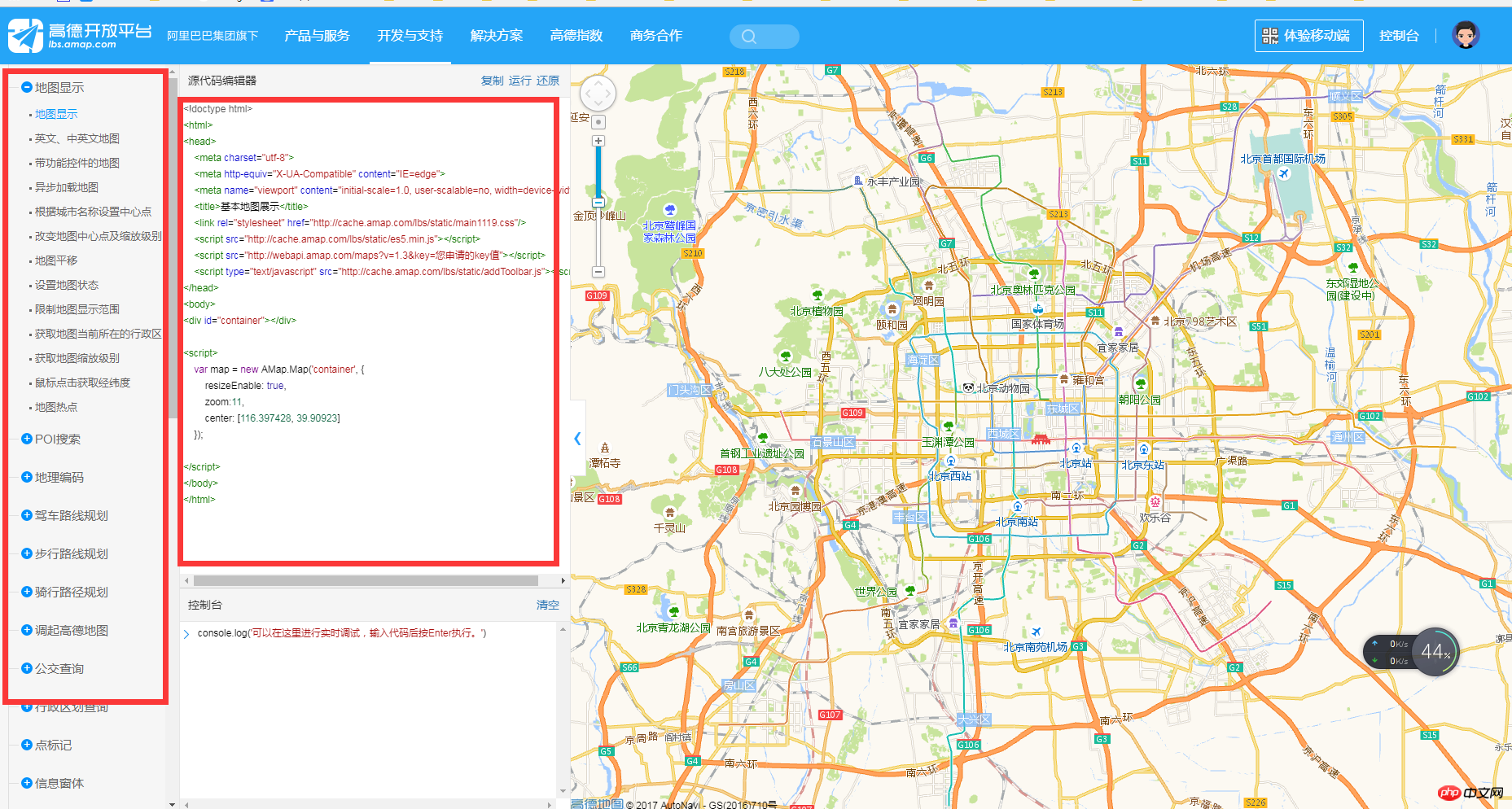Select 英文、中英文地图 example
Screen dimensions: 1512x809
click(77, 138)
